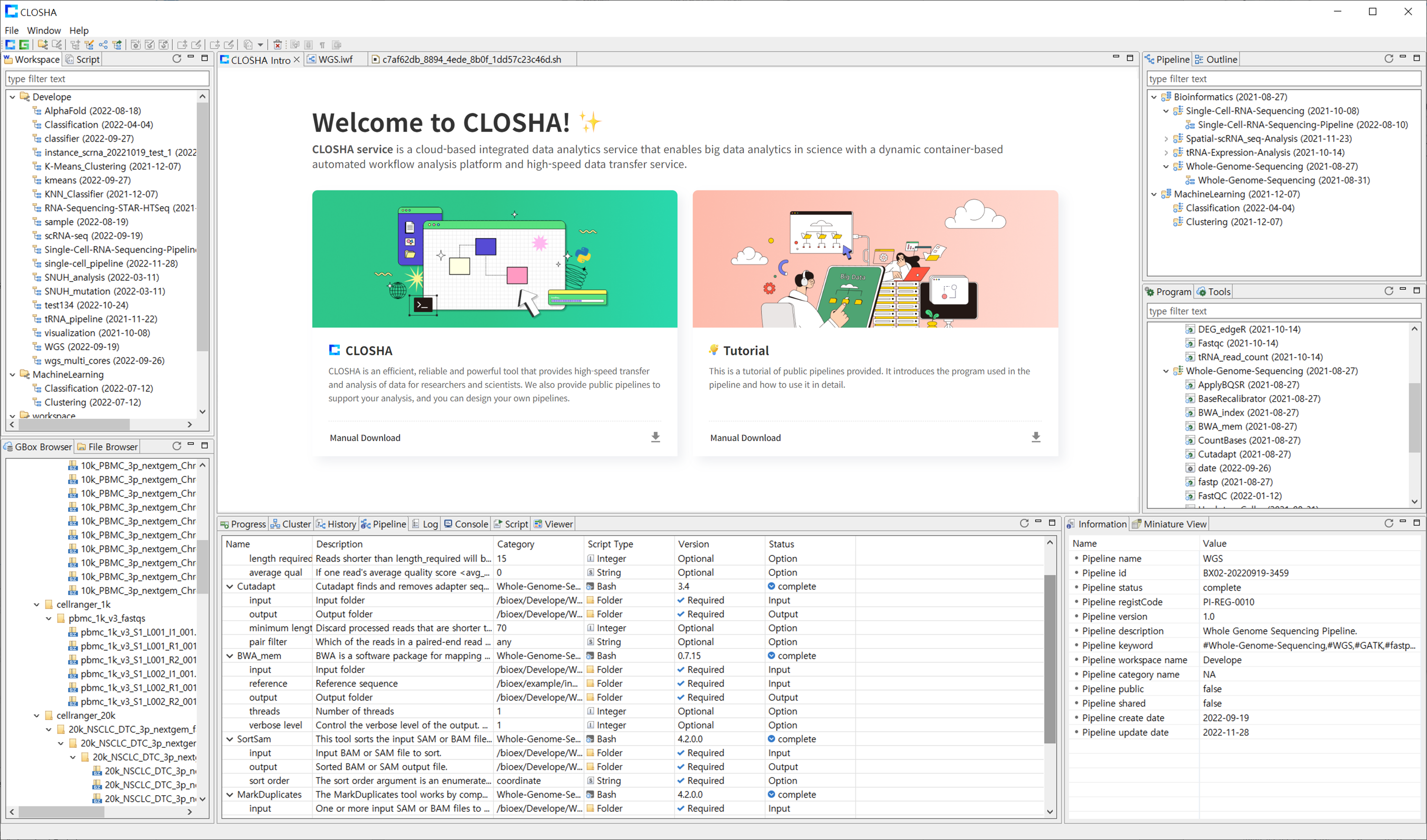
Task: Click the green GBox toolbar icon
Action: point(24,45)
